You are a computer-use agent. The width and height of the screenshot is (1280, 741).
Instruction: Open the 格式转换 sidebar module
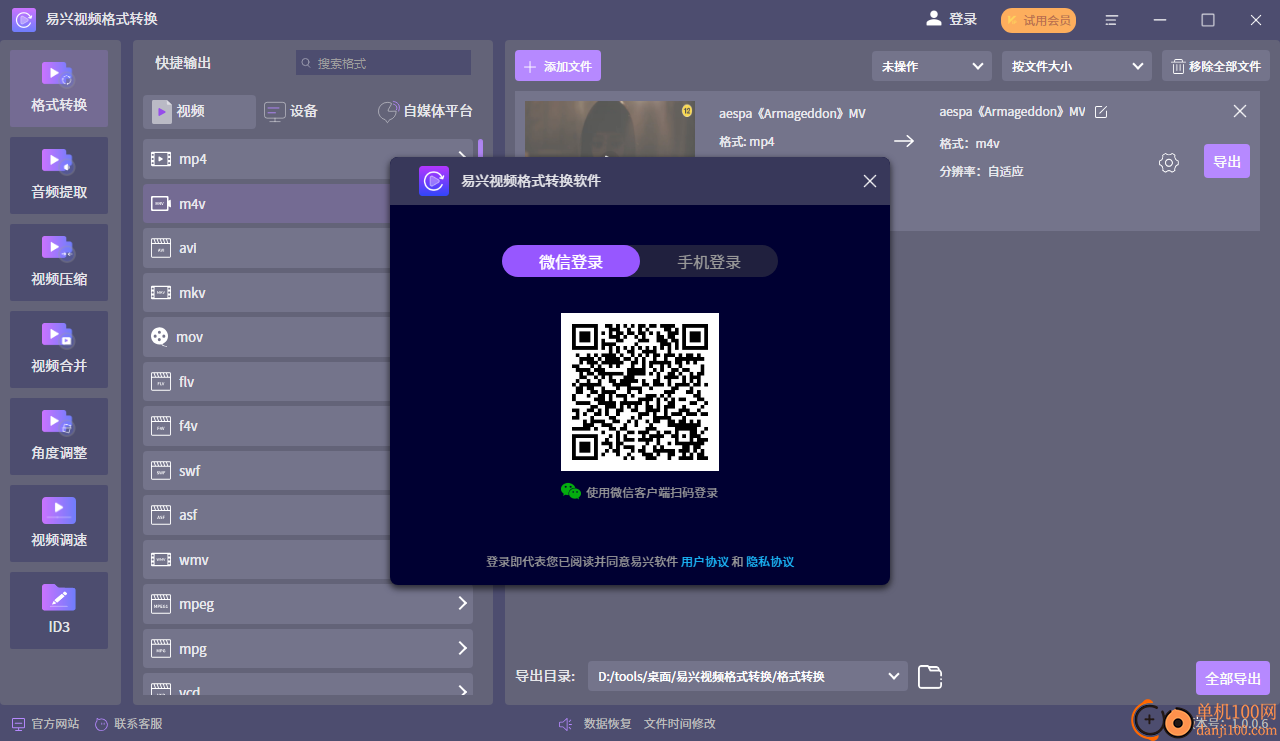click(x=59, y=88)
